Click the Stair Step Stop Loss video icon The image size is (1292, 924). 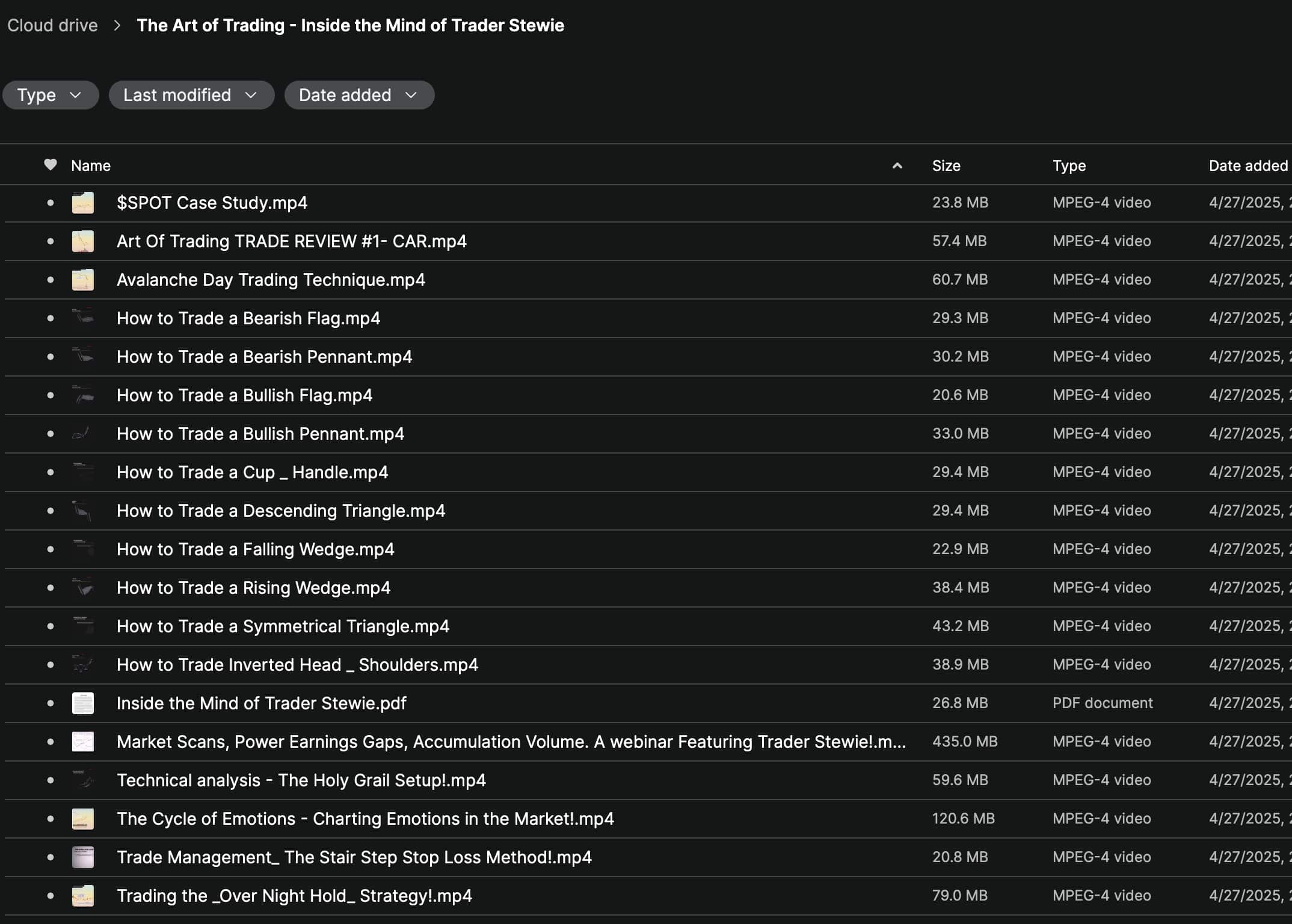pos(83,857)
